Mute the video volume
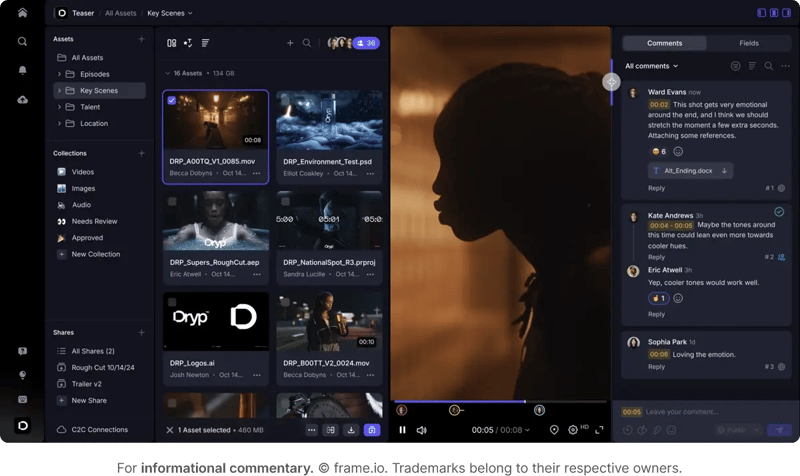The height and width of the screenshot is (476, 800). click(x=421, y=430)
